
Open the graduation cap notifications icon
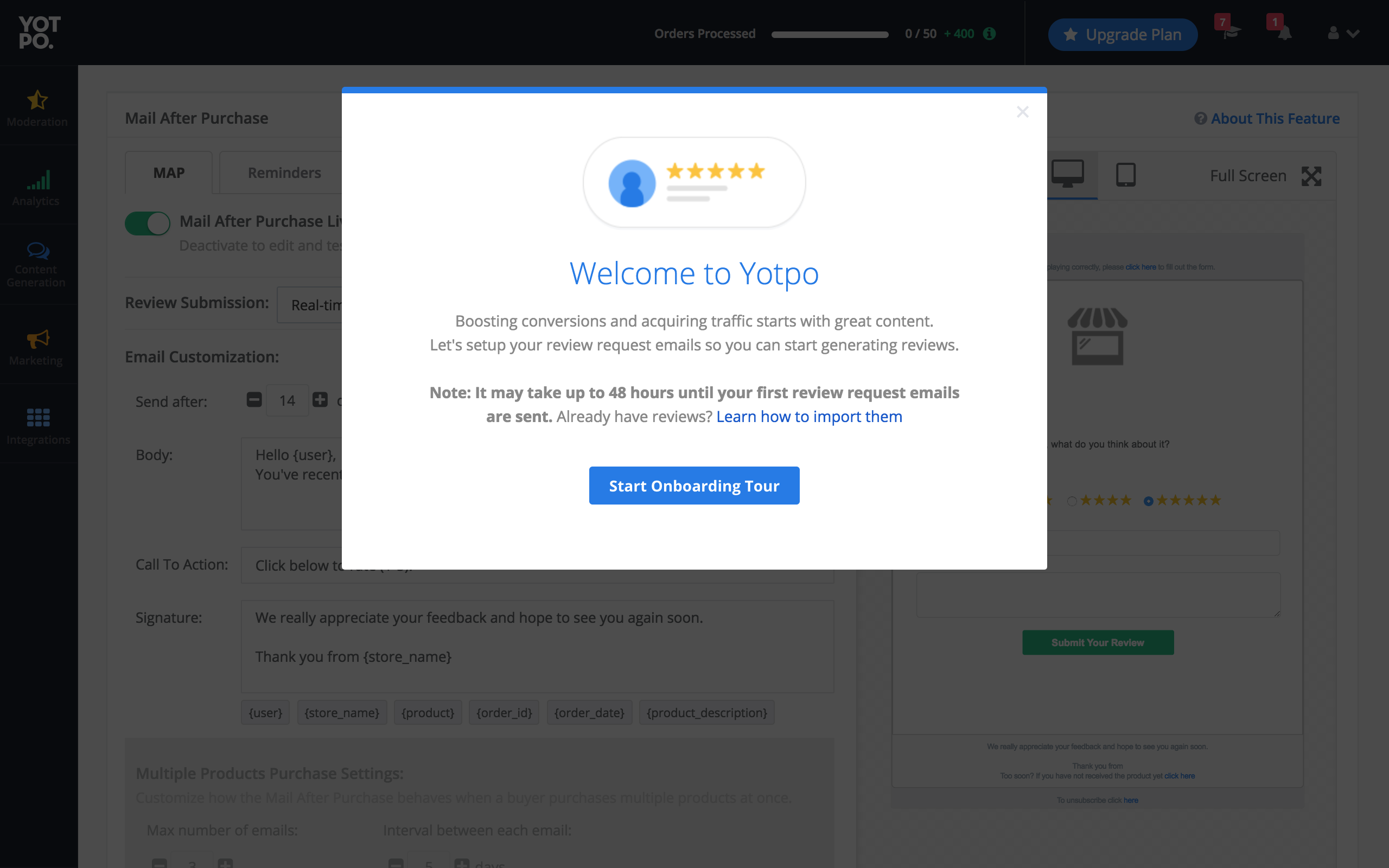click(1231, 33)
